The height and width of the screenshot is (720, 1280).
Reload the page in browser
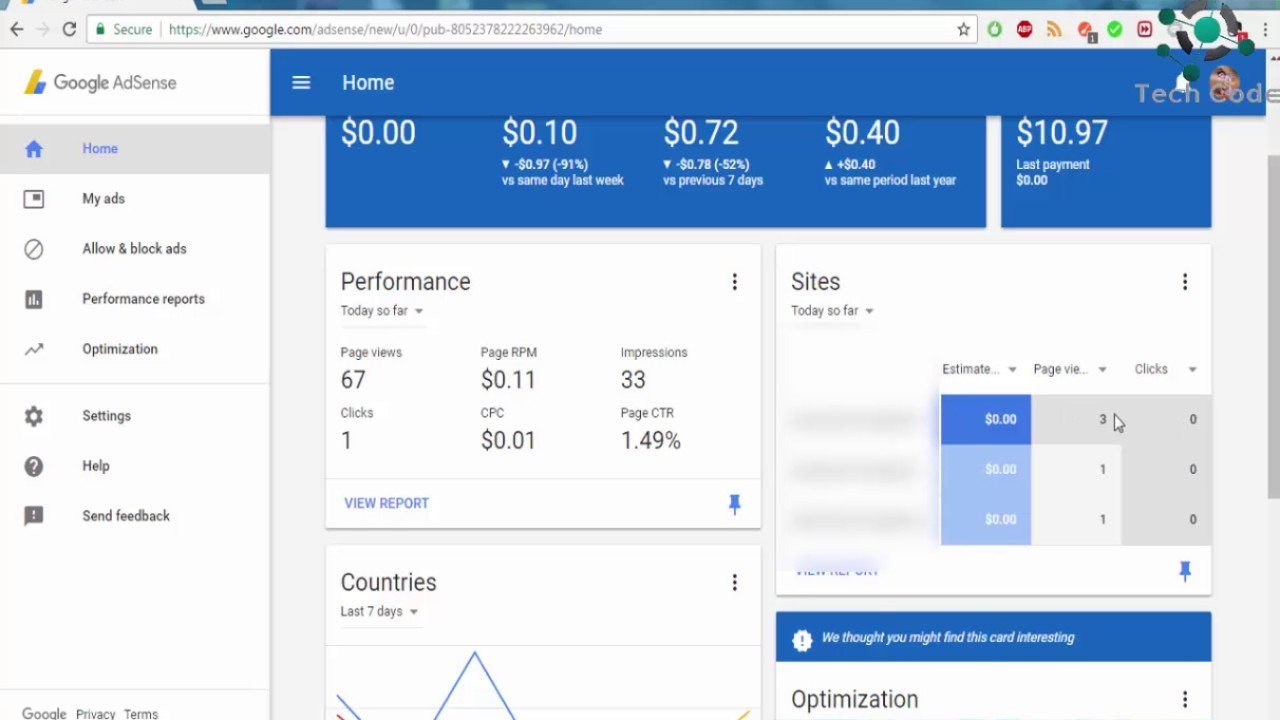(x=69, y=30)
